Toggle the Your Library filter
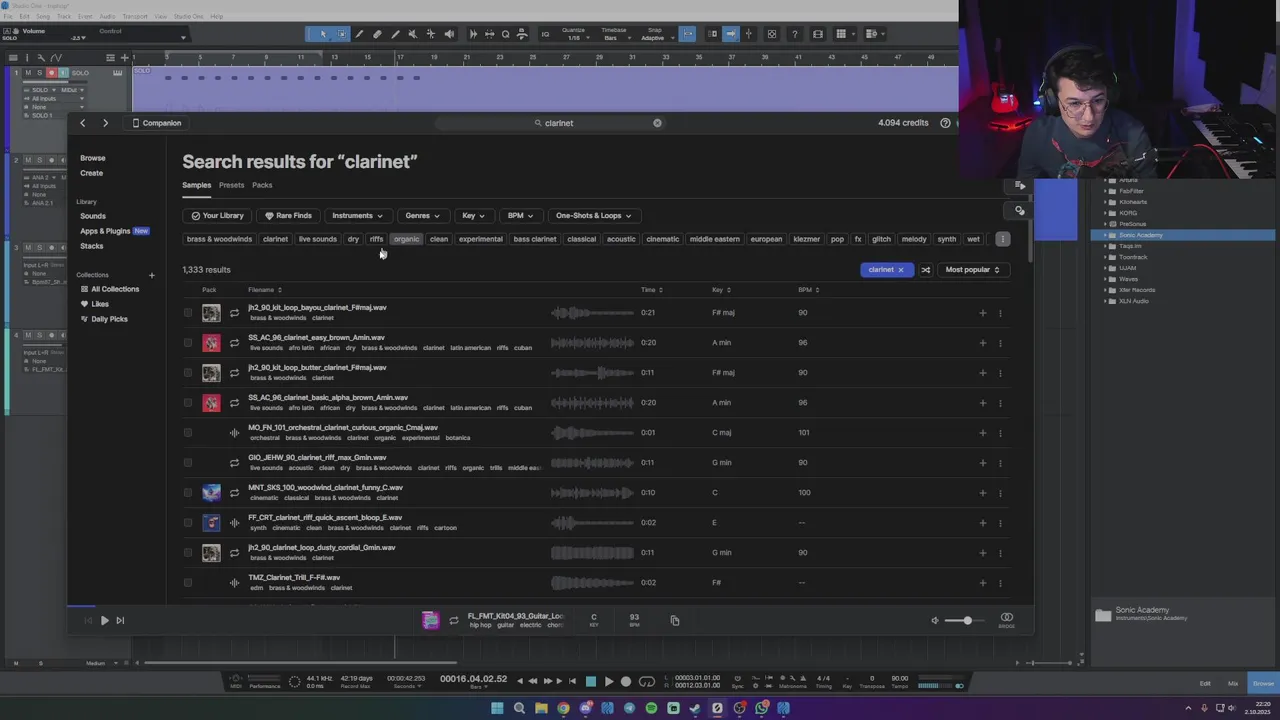This screenshot has height=720, width=1280. point(217,215)
